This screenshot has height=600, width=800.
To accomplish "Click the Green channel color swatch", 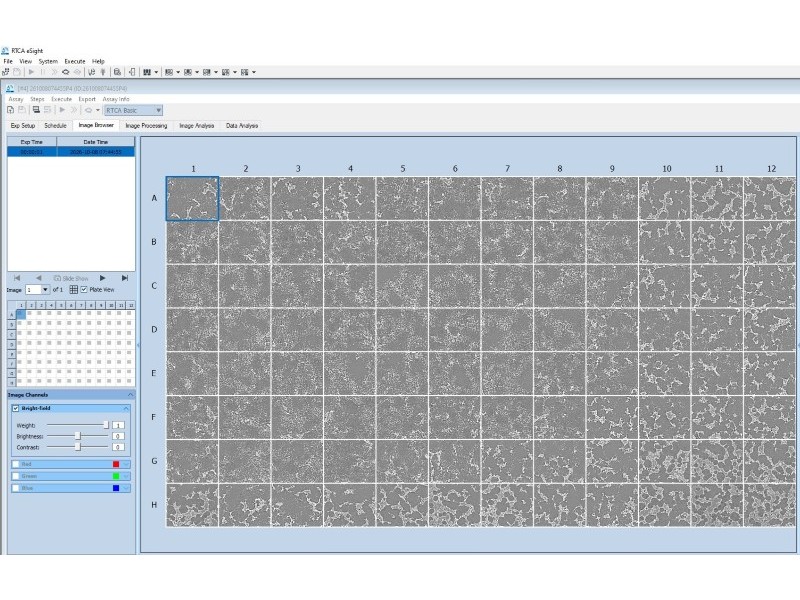I will pyautogui.click(x=116, y=476).
